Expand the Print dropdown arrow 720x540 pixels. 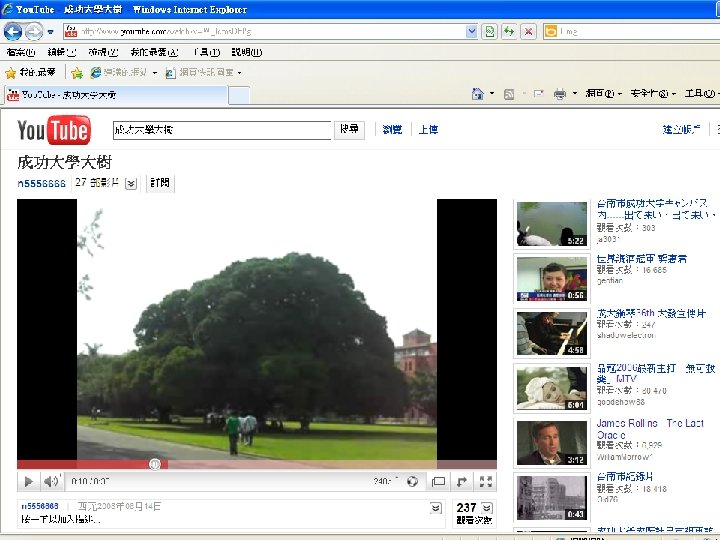(574, 94)
